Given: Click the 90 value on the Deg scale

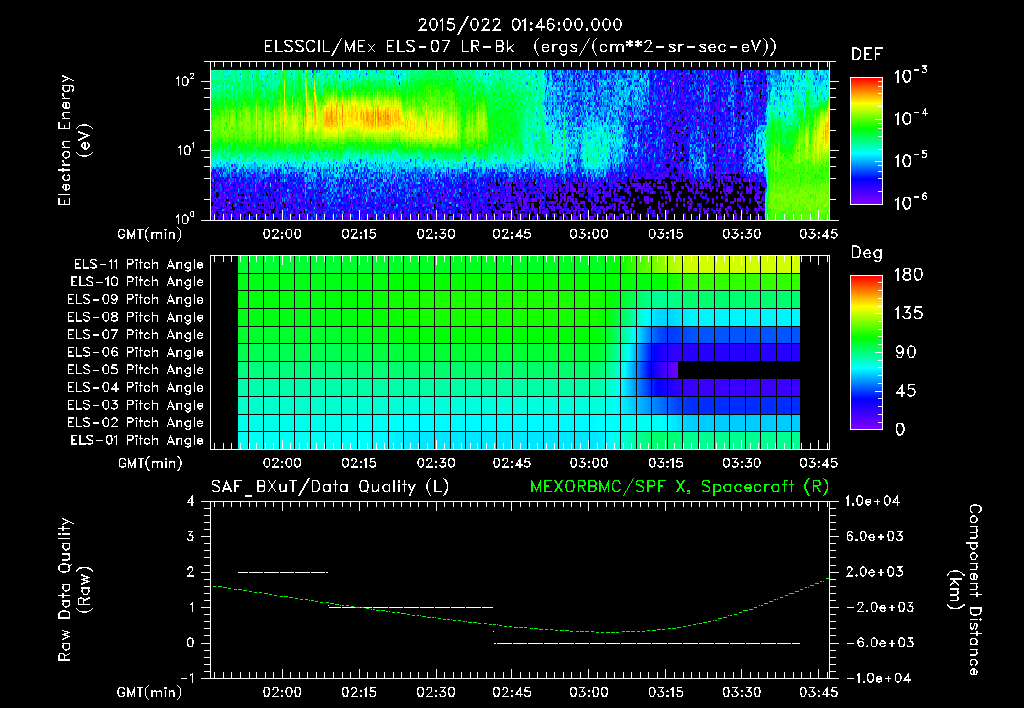Looking at the screenshot, I should pos(906,353).
